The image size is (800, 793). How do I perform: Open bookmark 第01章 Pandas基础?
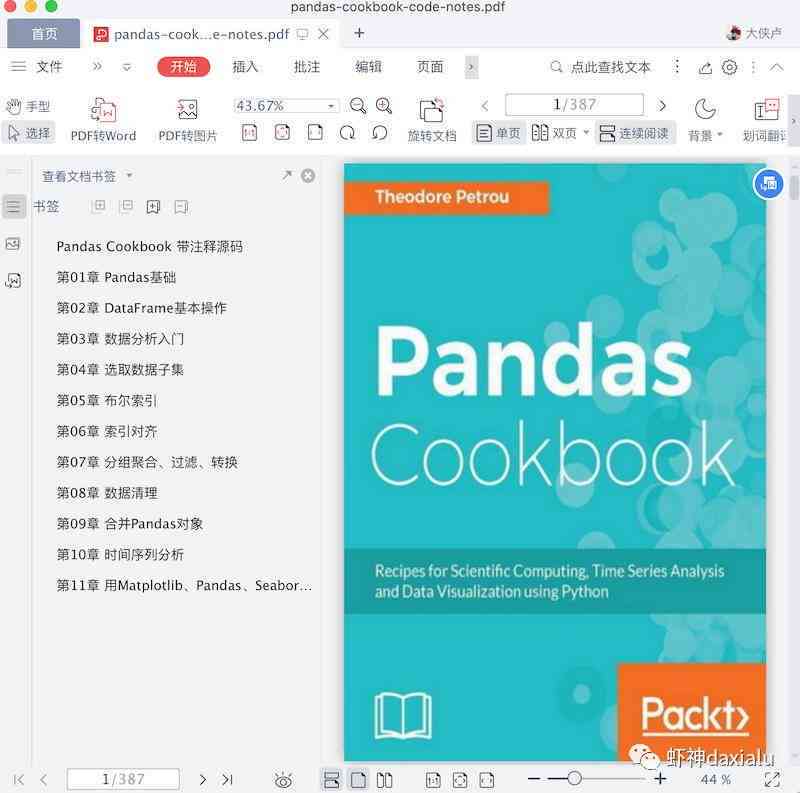(x=116, y=277)
